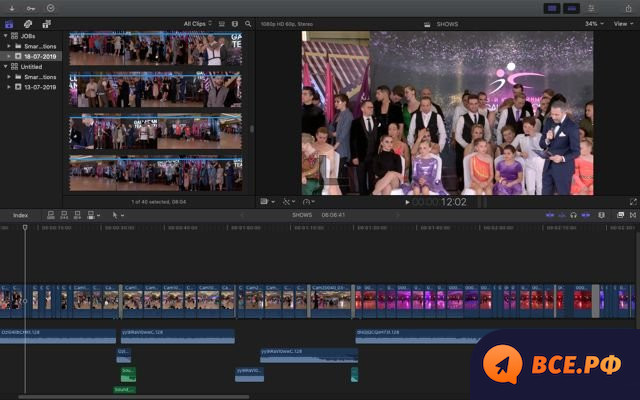Expand the JOBs library disclosure triangle
640x400 pixels.
8,35
